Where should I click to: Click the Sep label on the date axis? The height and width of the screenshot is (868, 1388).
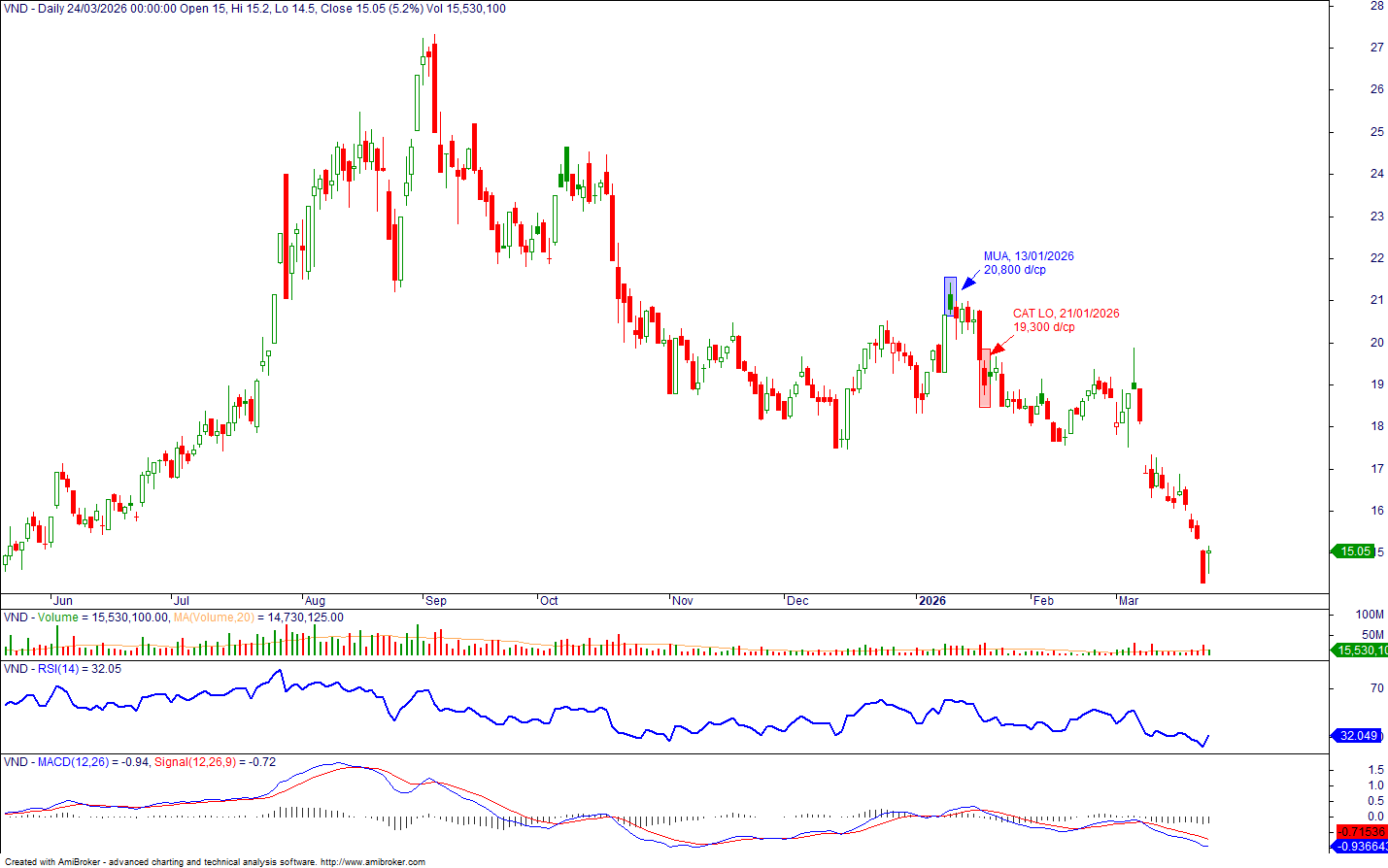[x=436, y=601]
